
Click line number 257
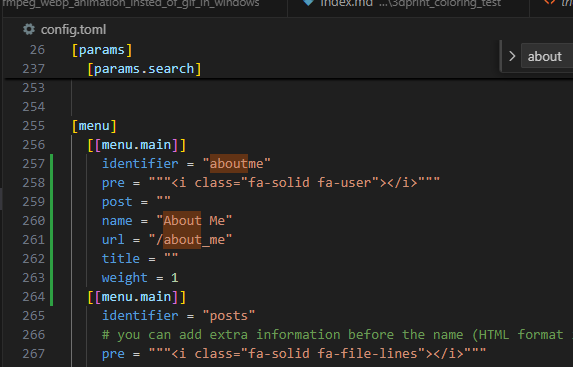pyautogui.click(x=34, y=164)
